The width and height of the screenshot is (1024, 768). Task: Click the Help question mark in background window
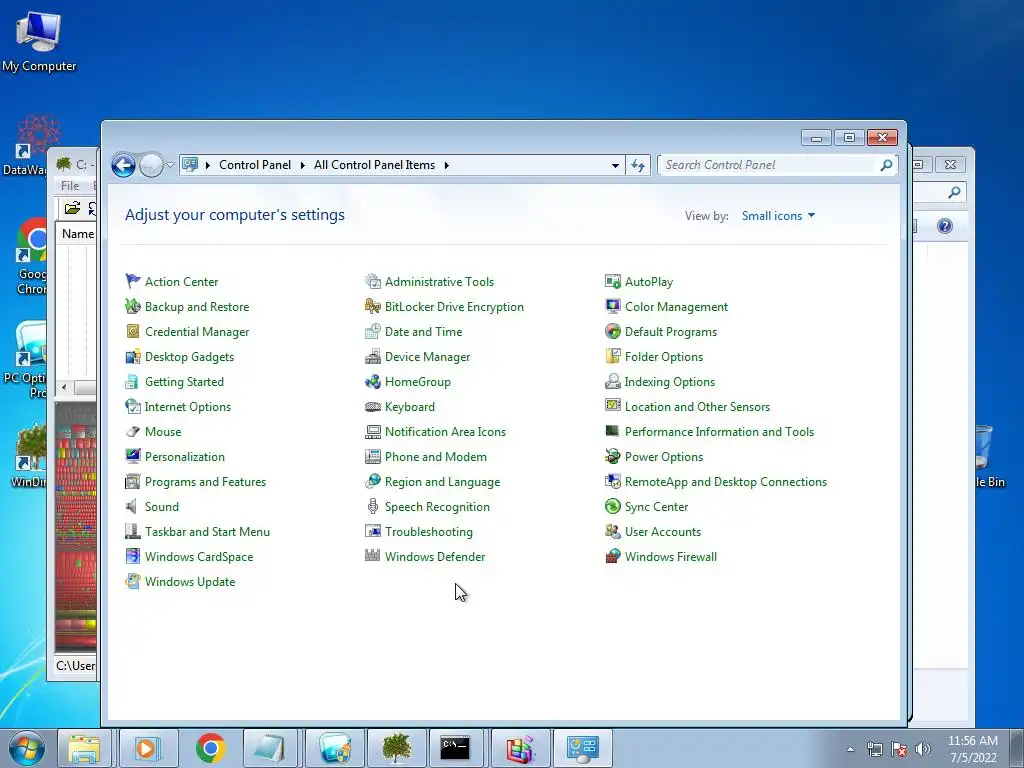(944, 226)
